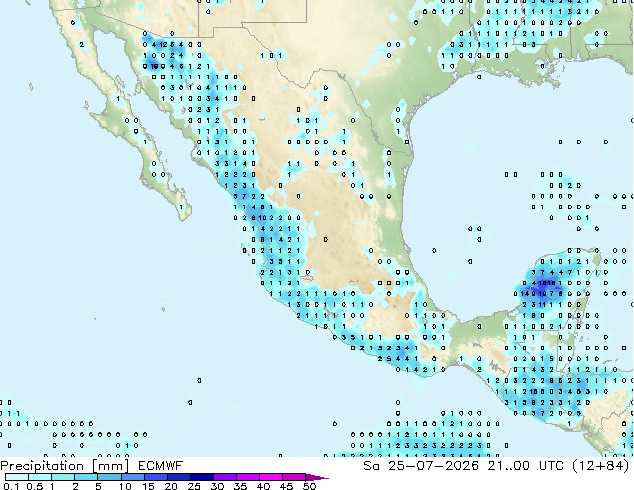Screen dimensions: 634x490
Task: Click the '0.5' legend value
Action: pyautogui.click(x=35, y=486)
